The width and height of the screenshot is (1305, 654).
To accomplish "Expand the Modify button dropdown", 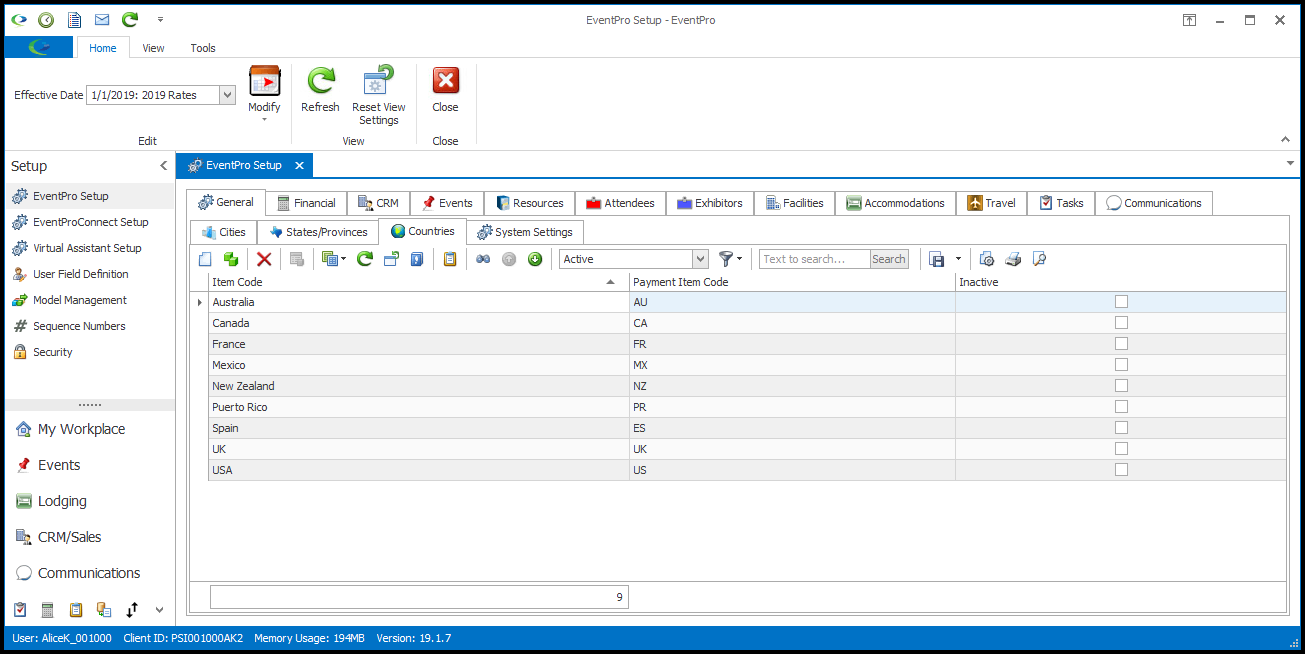I will point(264,120).
